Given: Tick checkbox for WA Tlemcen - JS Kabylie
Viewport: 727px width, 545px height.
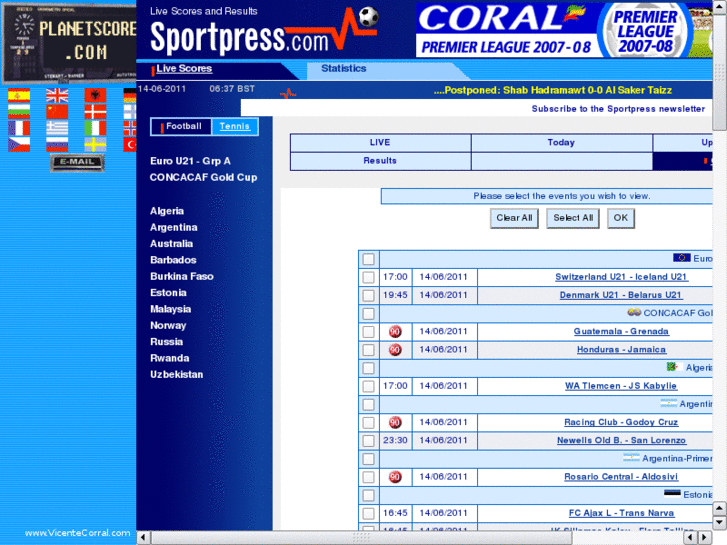Looking at the screenshot, I should (369, 386).
